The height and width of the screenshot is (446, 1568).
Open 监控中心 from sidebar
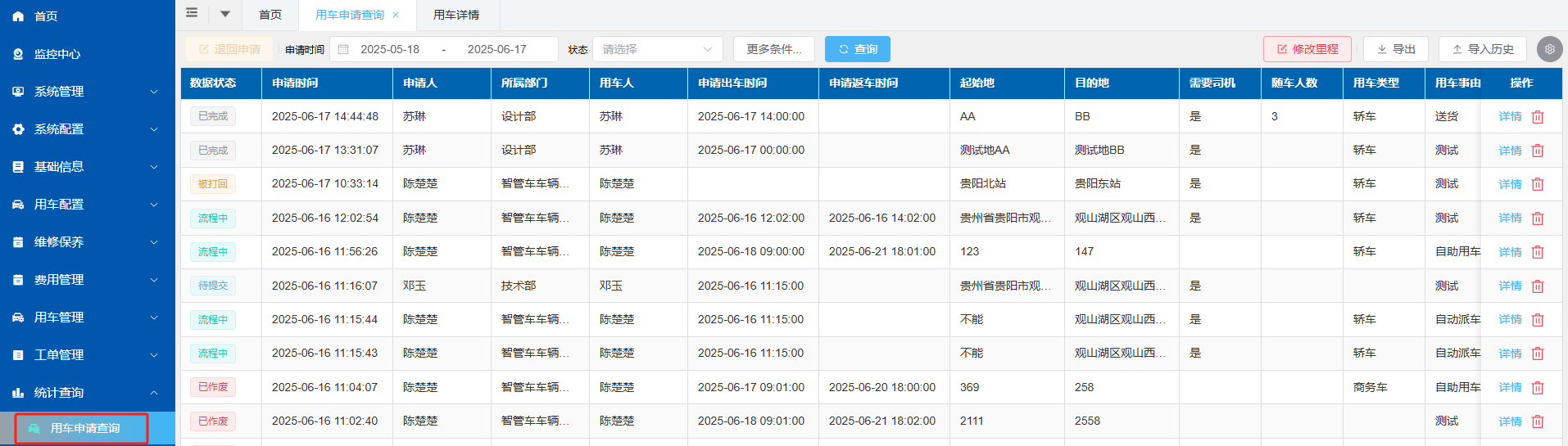[57, 54]
